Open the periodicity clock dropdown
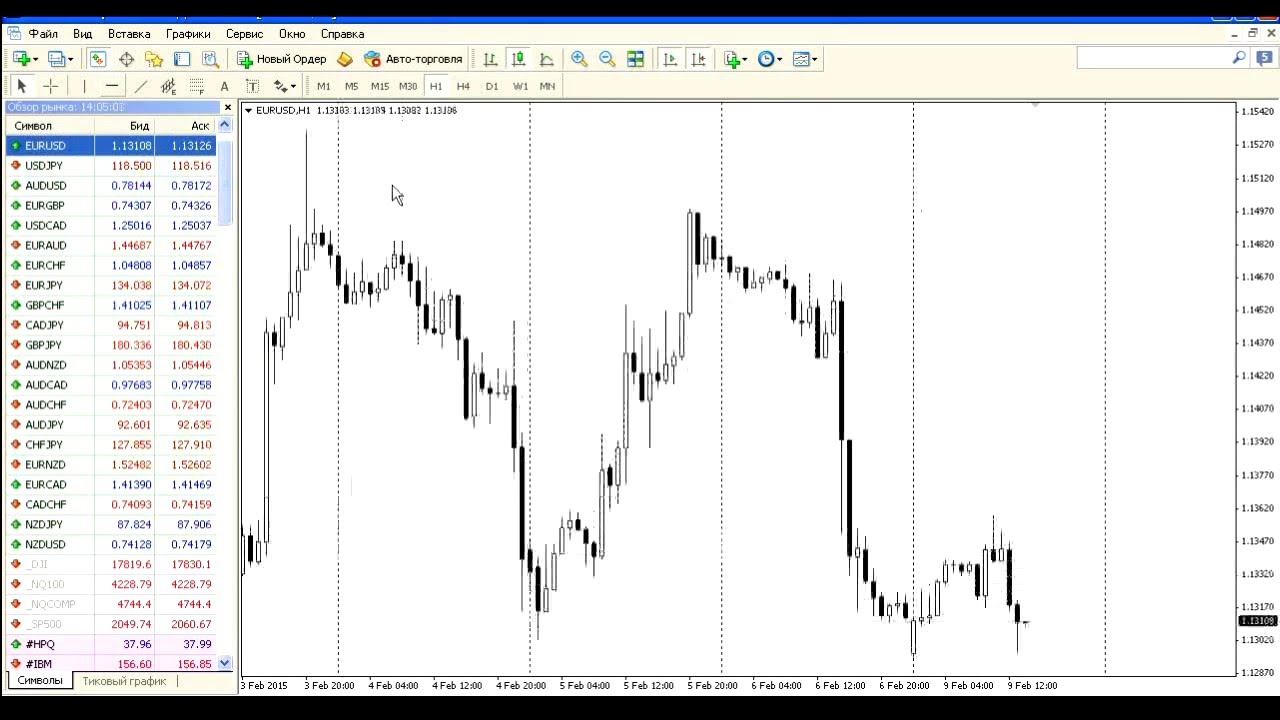The width and height of the screenshot is (1280, 720). coord(770,59)
